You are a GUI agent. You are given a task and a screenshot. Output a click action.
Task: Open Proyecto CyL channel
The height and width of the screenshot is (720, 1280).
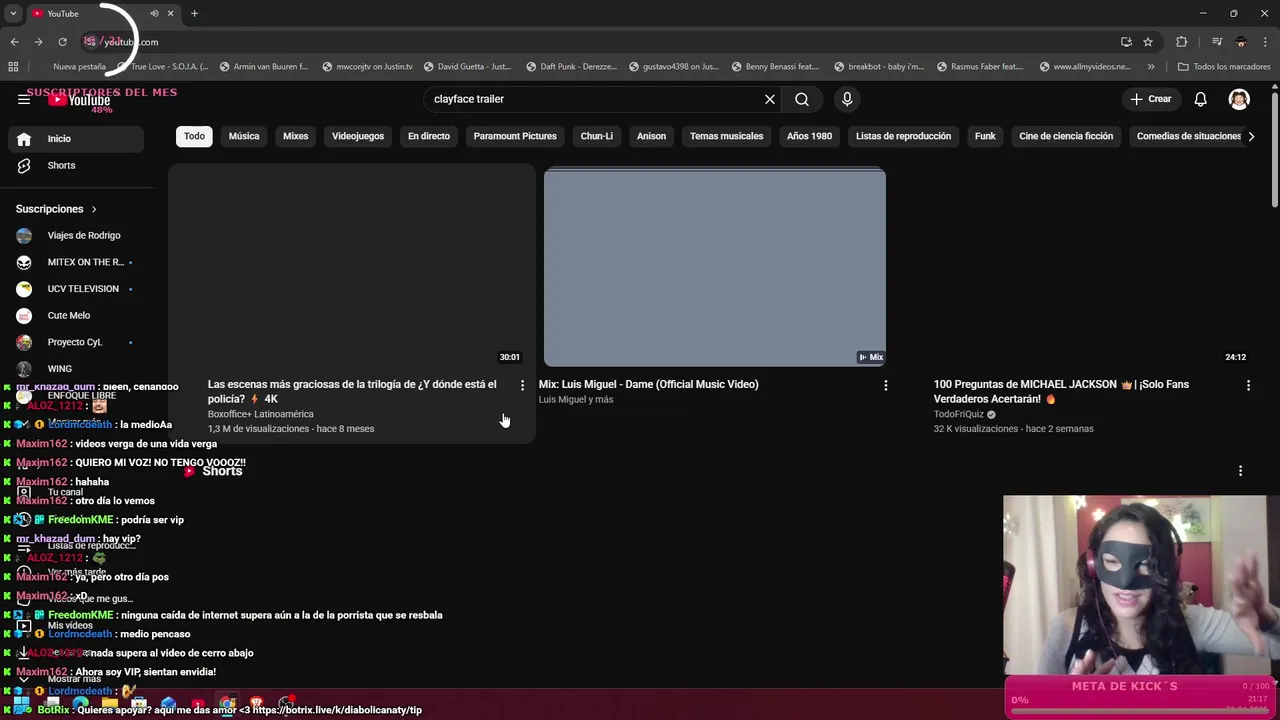pyautogui.click(x=76, y=342)
